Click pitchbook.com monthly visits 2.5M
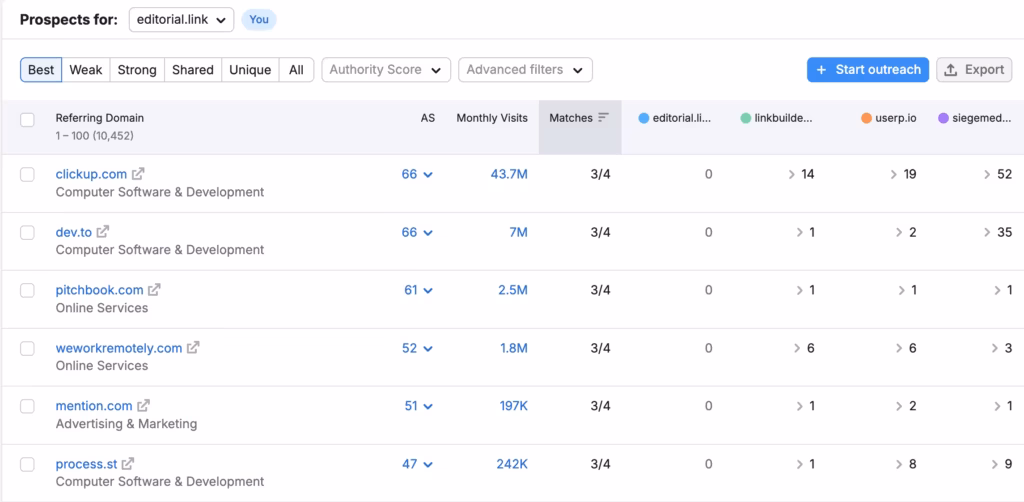Viewport: 1024px width, 502px height. (x=513, y=290)
